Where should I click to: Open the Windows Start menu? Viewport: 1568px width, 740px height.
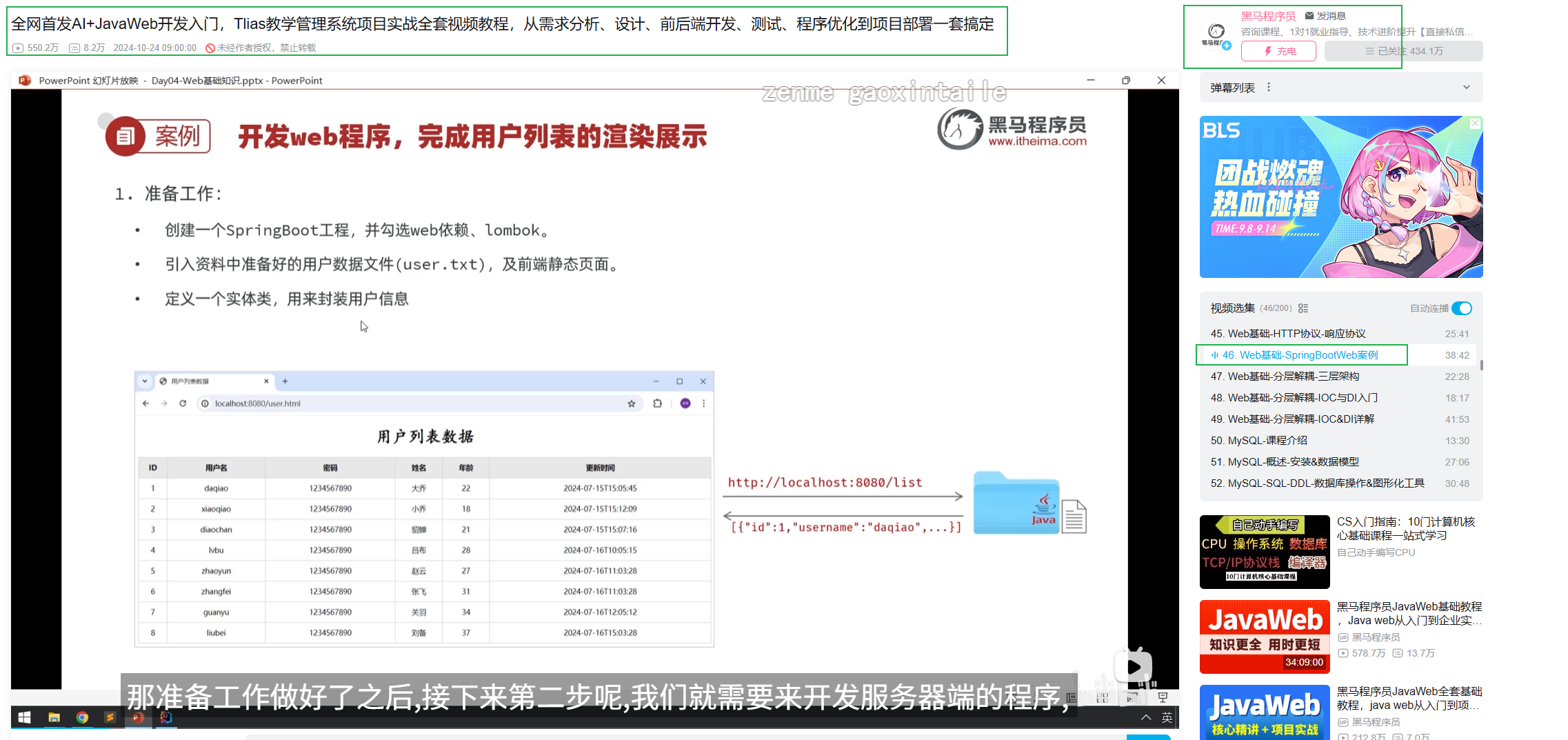25,717
